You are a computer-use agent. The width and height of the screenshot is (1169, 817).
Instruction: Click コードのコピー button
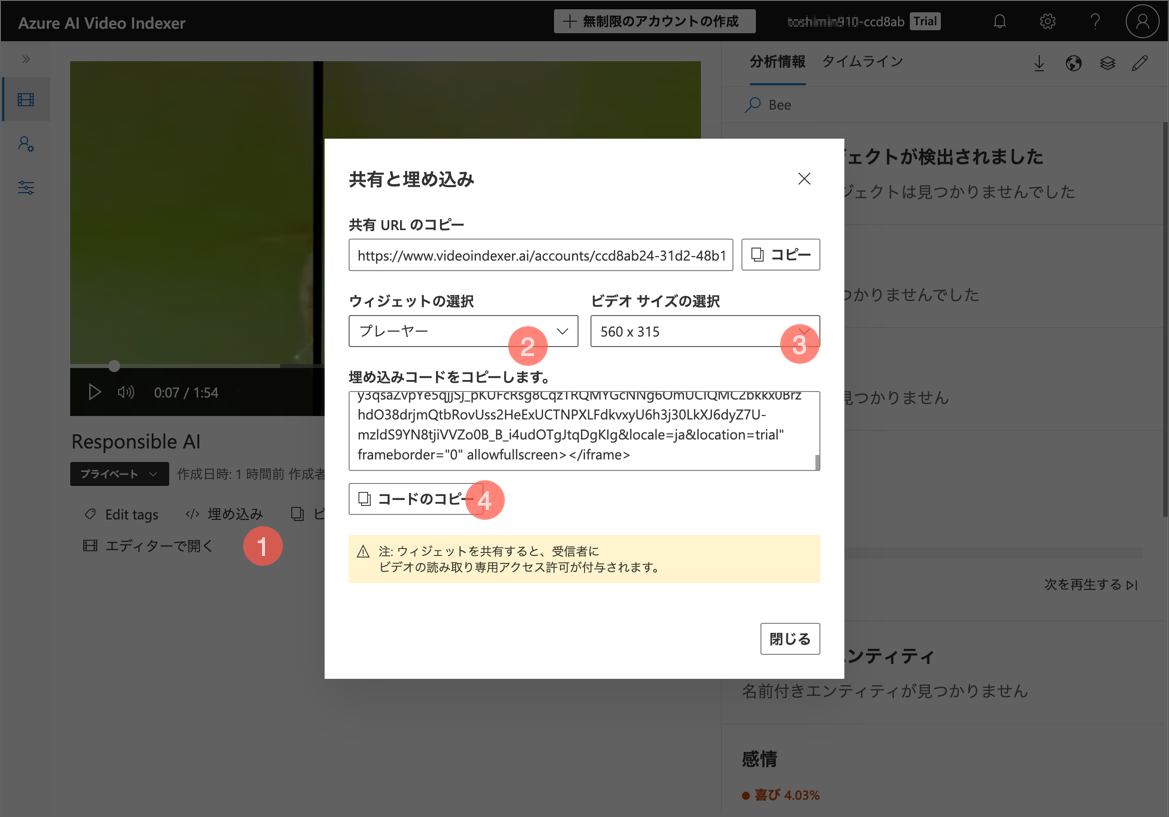point(415,499)
